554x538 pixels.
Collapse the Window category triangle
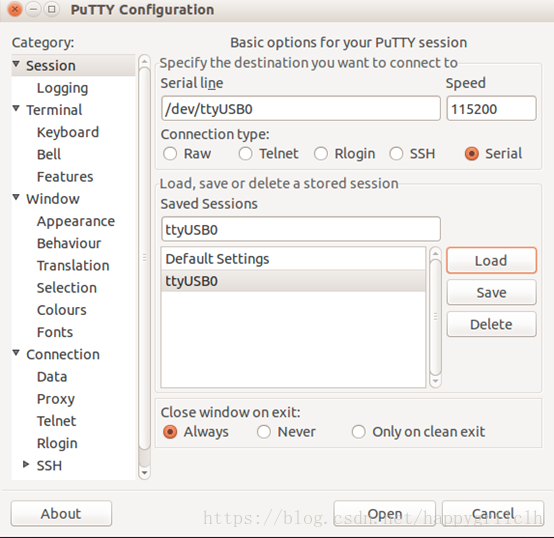(16, 197)
